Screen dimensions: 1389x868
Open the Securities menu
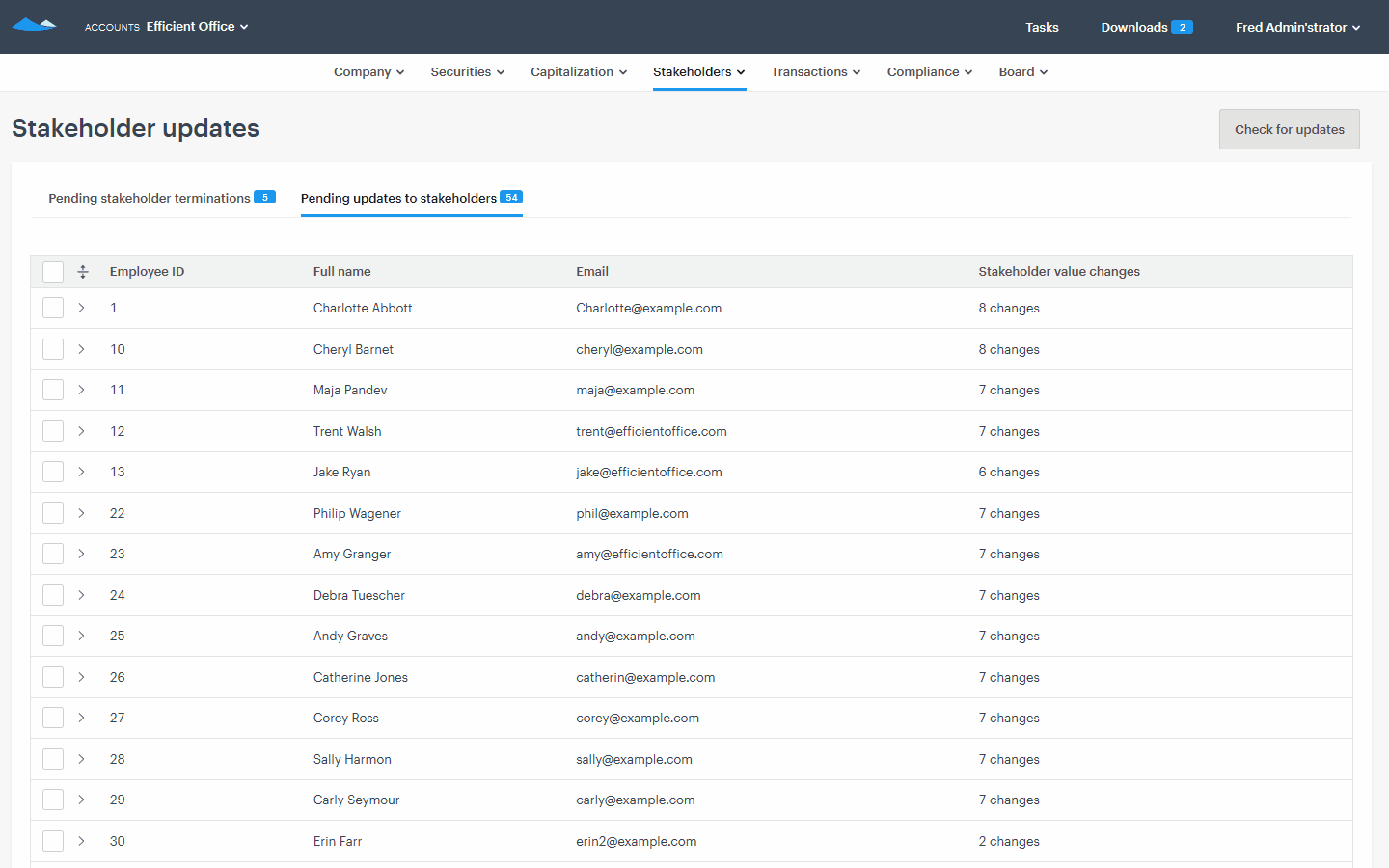[467, 72]
